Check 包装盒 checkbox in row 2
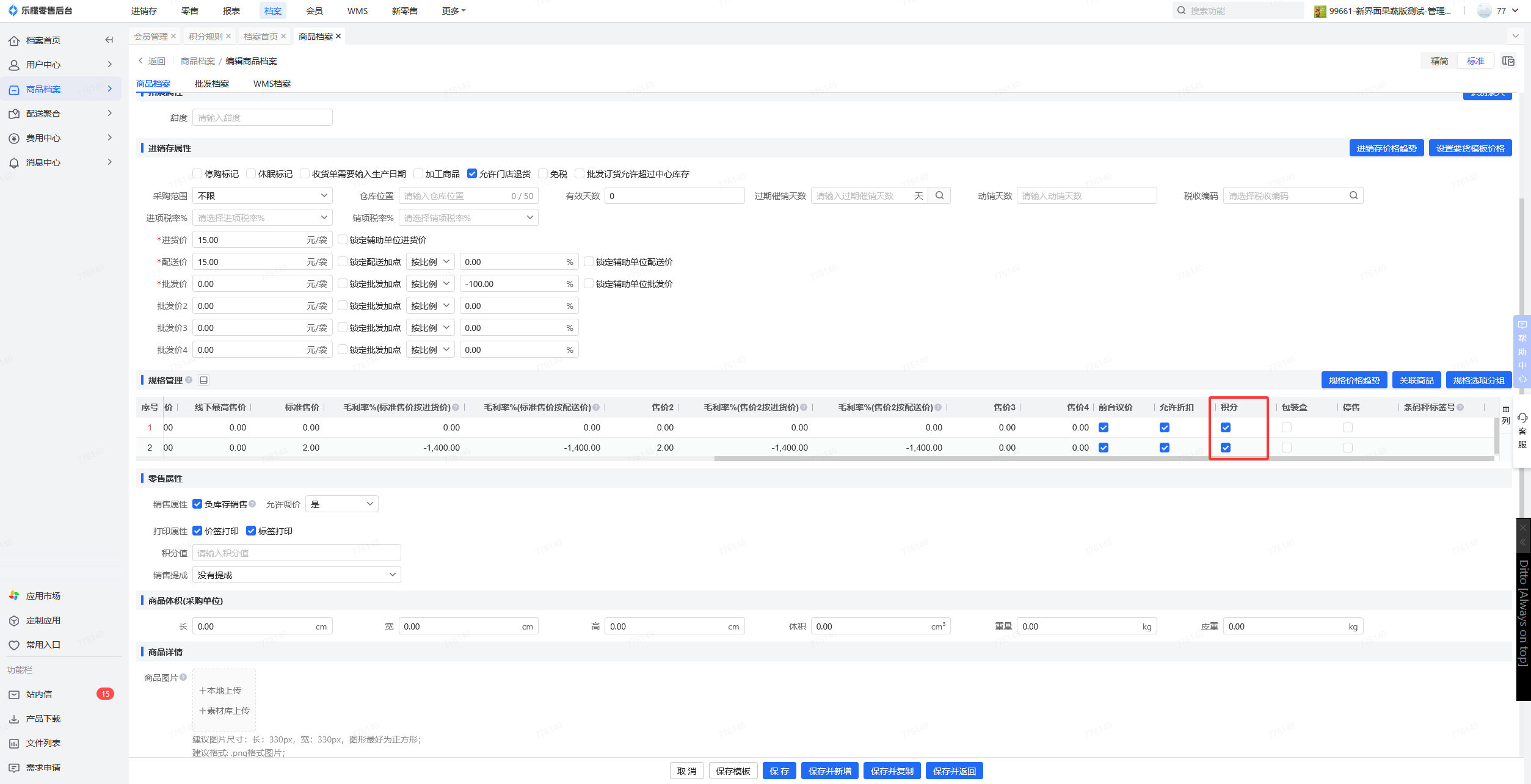 pyautogui.click(x=1287, y=448)
